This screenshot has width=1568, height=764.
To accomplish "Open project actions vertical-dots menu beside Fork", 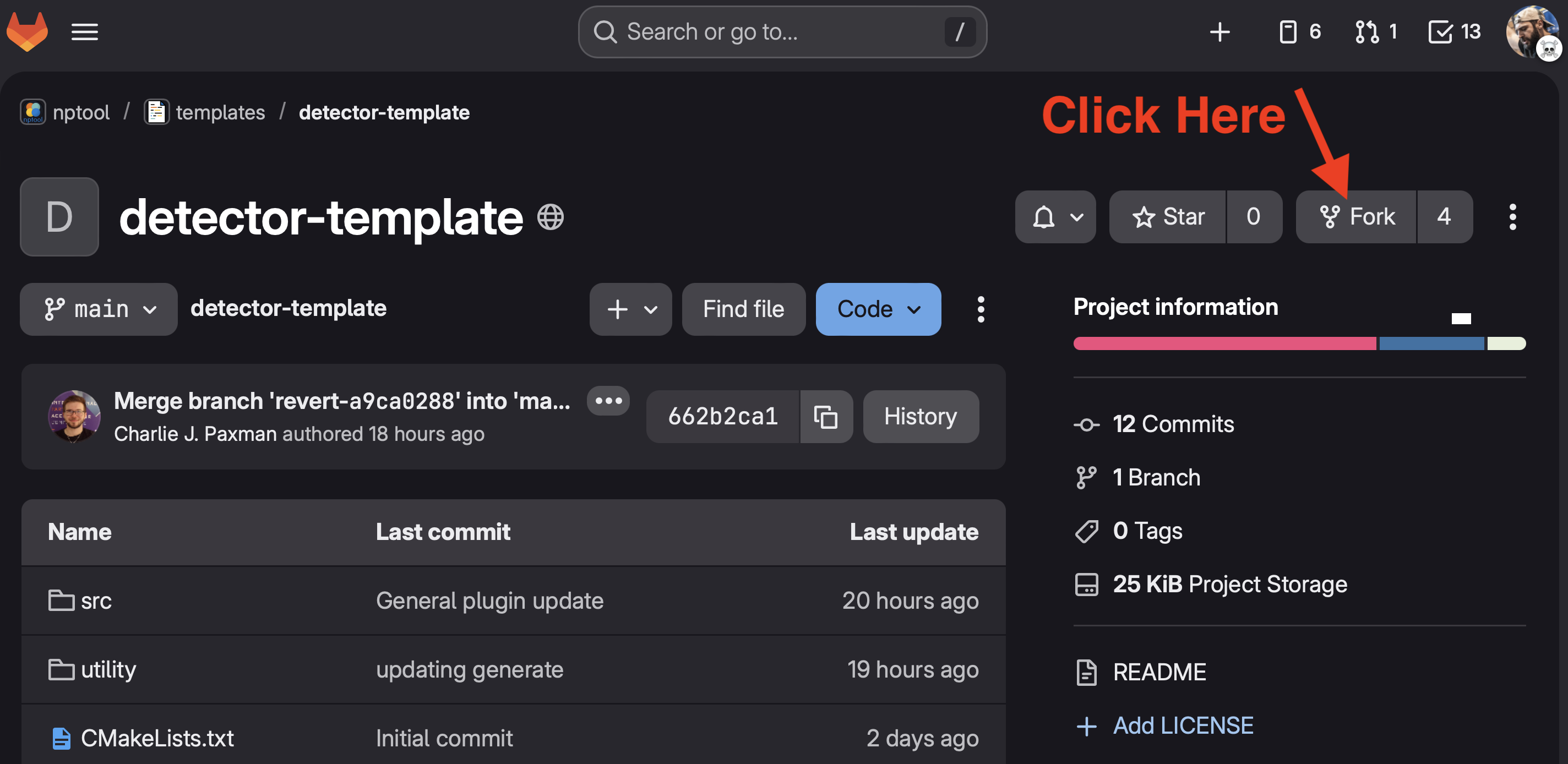I will pos(1512,217).
